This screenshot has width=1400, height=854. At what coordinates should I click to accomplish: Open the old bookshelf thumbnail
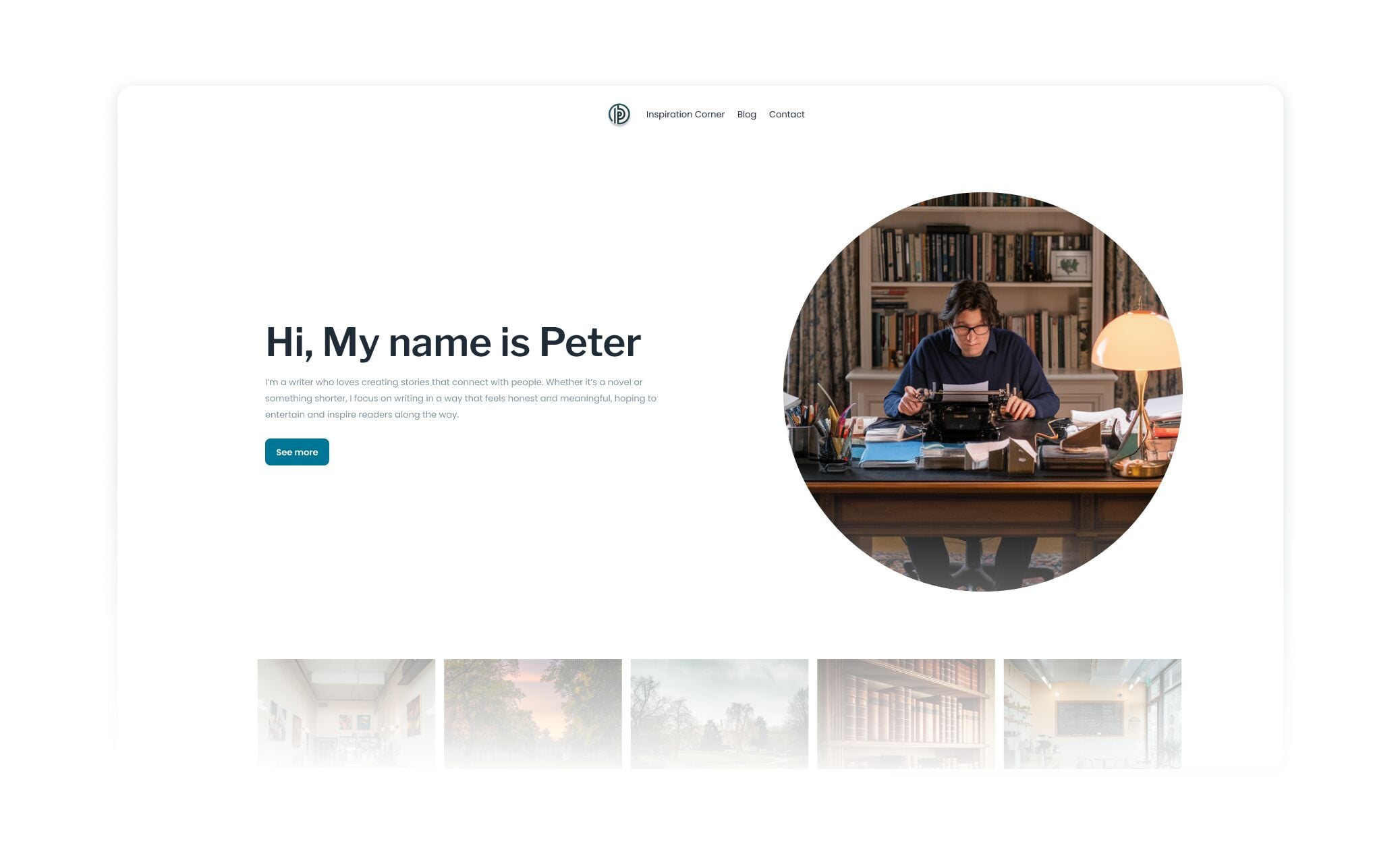tap(905, 714)
